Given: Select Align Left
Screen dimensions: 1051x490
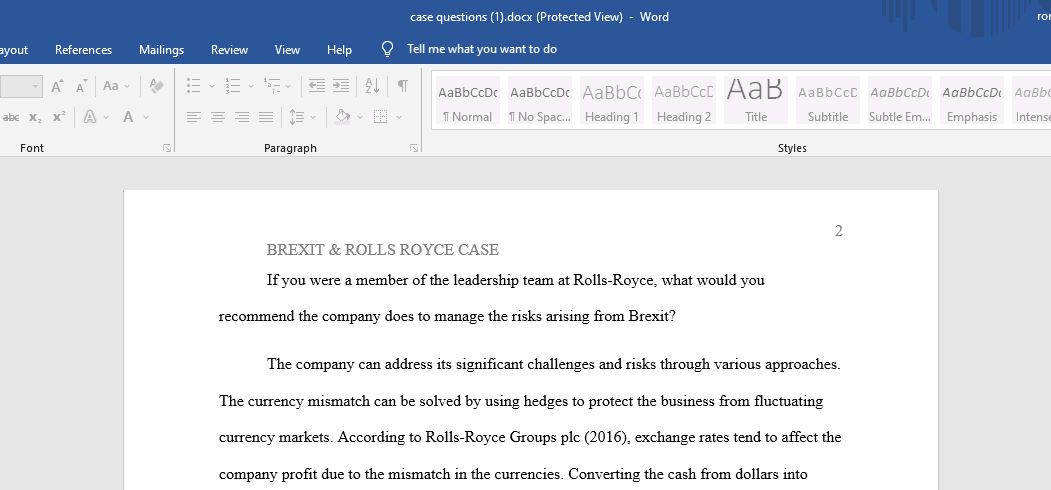Looking at the screenshot, I should (x=194, y=117).
